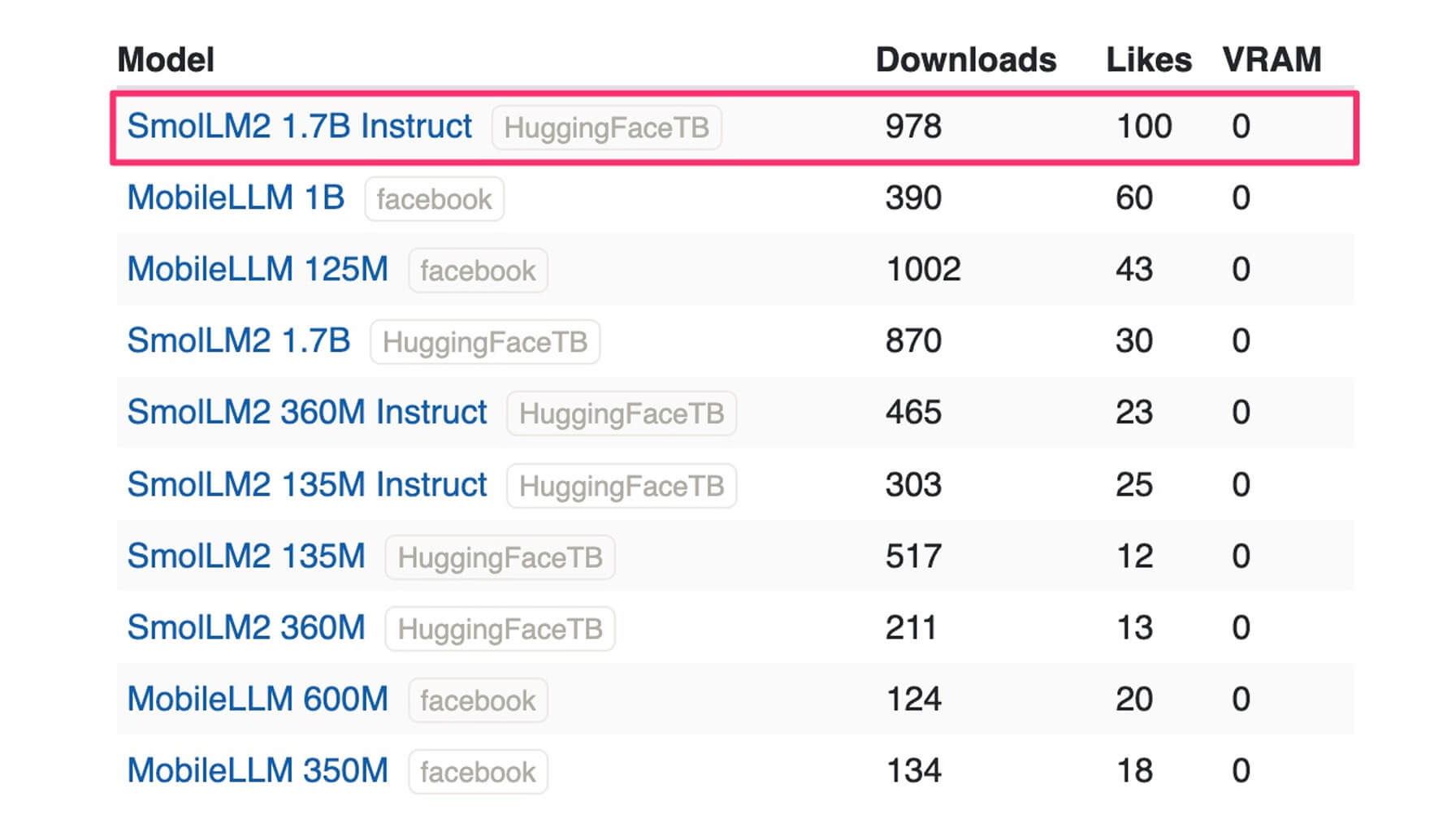Click HuggingFaceTB tag beside SmolLM2 135M Instruct
The width and height of the screenshot is (1456, 832).
coord(622,486)
